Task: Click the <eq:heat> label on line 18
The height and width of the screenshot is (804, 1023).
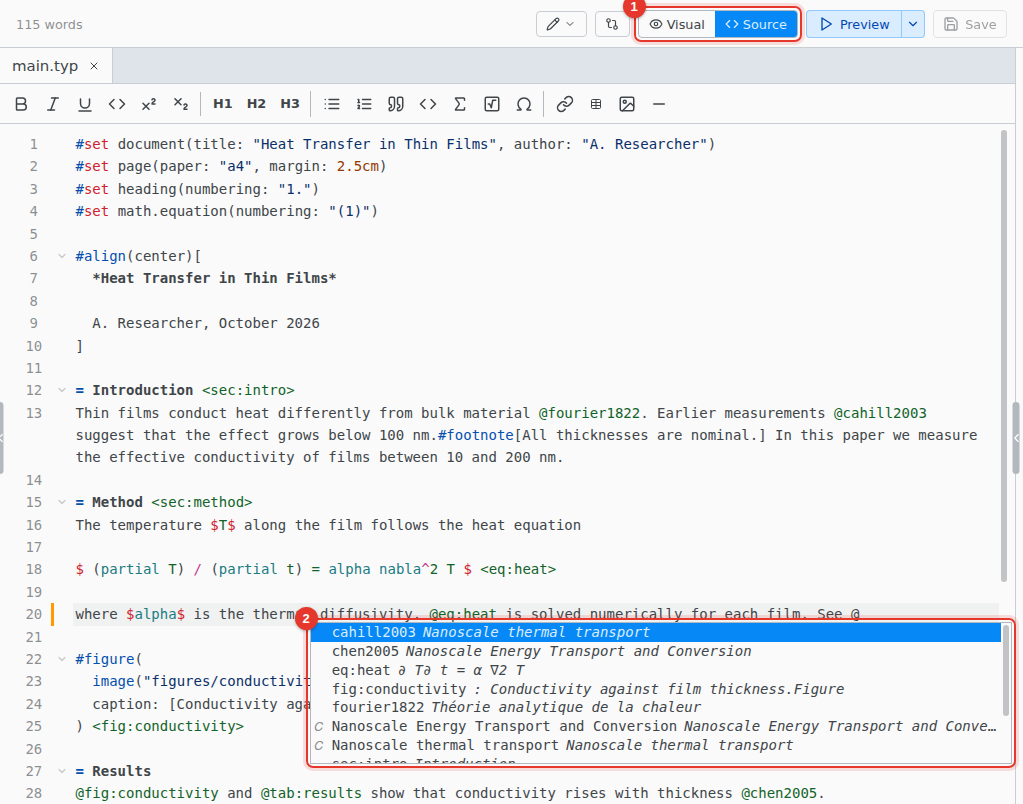Action: pyautogui.click(x=518, y=569)
